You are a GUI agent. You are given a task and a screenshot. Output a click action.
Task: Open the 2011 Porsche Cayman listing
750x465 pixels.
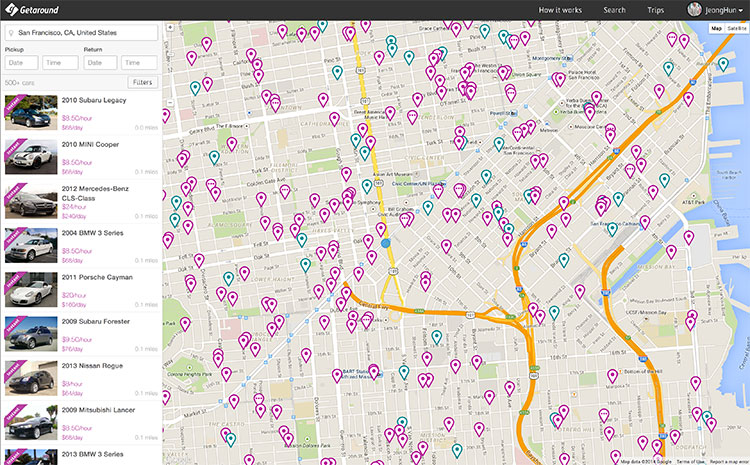coord(81,290)
